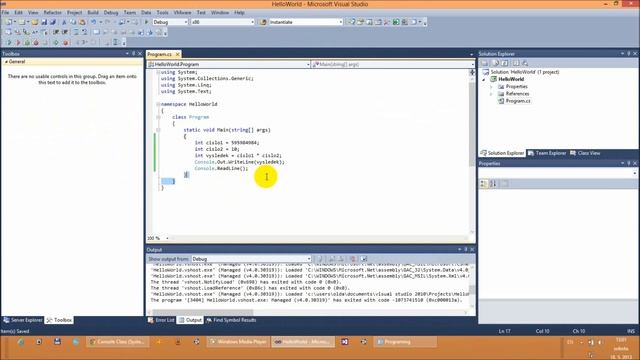Open the Main(string[] args) member dropdown
This screenshot has height=360, width=640.
393,64
